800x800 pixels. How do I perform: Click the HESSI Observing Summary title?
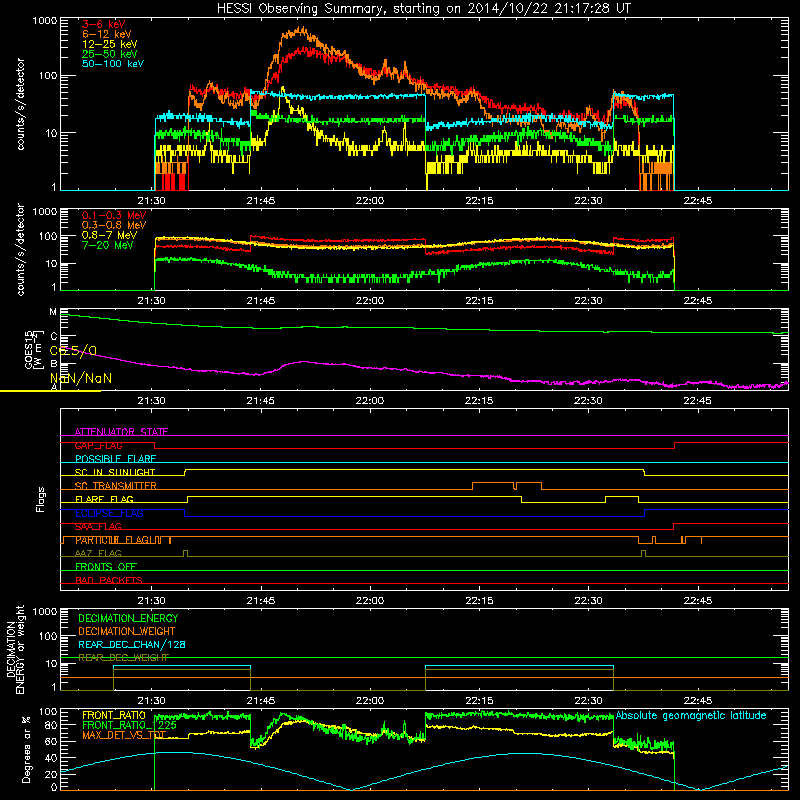[424, 8]
